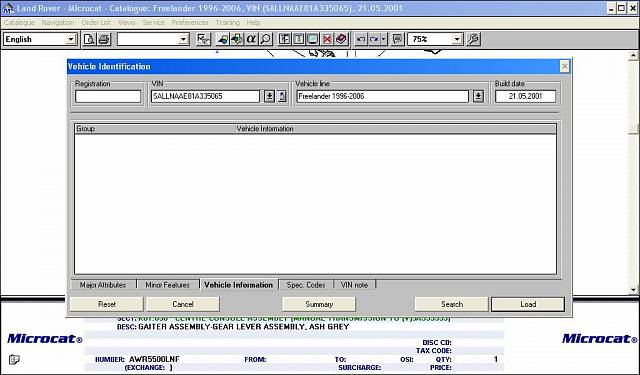The height and width of the screenshot is (375, 640).
Task: Click the print preview page icon
Action: (89, 39)
